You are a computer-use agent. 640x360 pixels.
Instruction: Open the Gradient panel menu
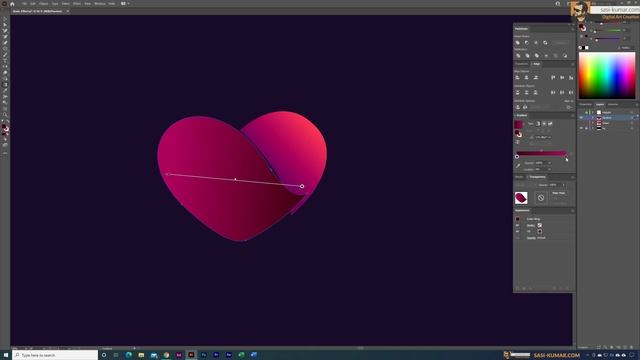572,116
